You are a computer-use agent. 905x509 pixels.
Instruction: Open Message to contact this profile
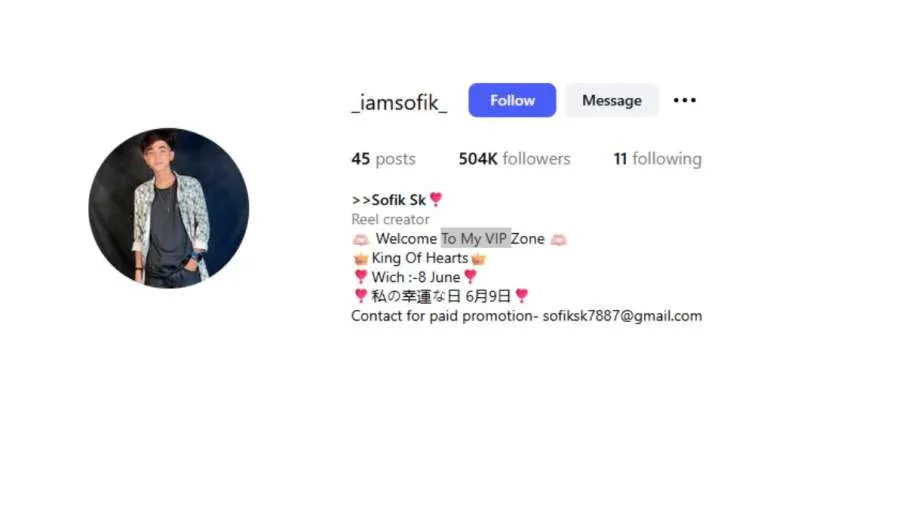611,100
